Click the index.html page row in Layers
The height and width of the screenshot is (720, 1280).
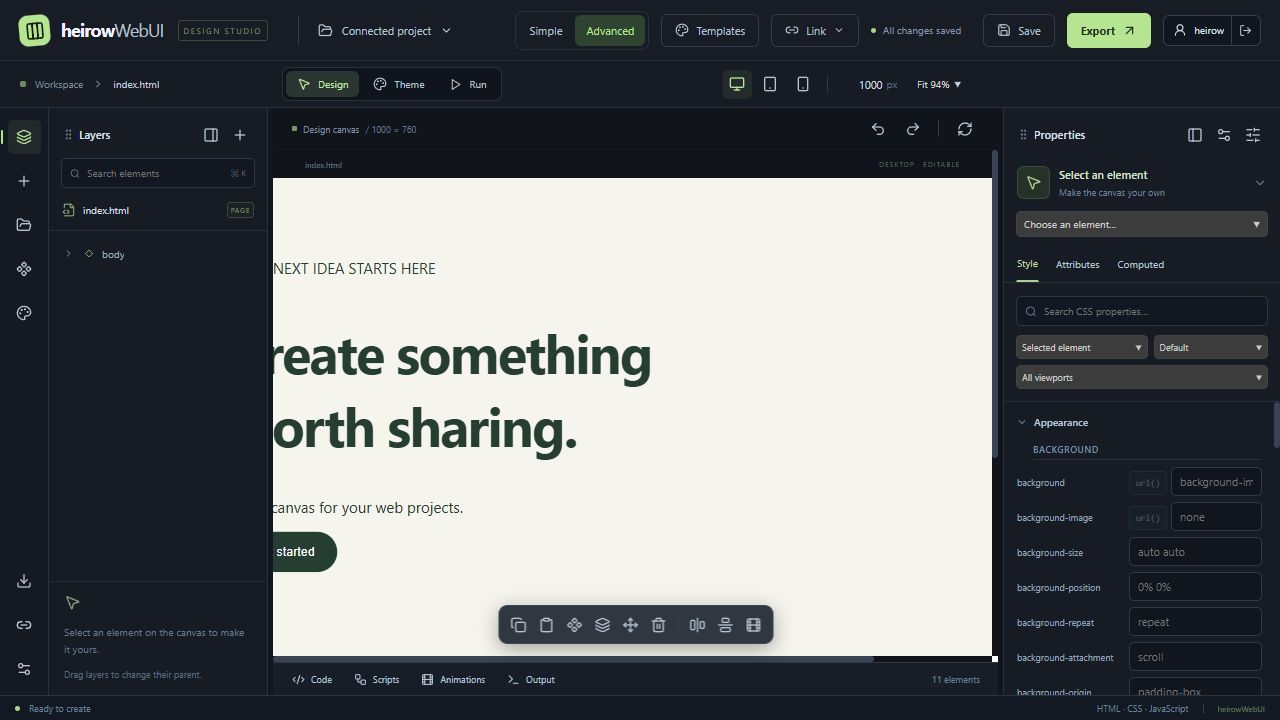click(x=158, y=210)
